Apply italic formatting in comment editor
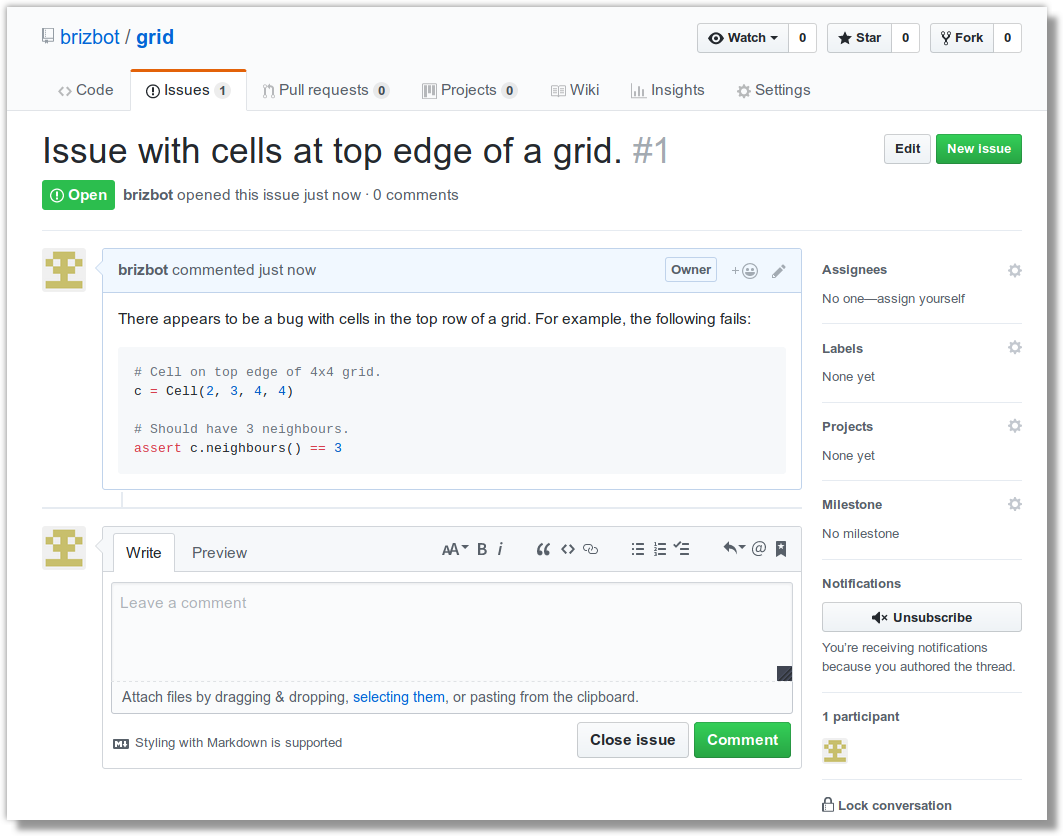This screenshot has height=836, width=1063. tap(500, 549)
